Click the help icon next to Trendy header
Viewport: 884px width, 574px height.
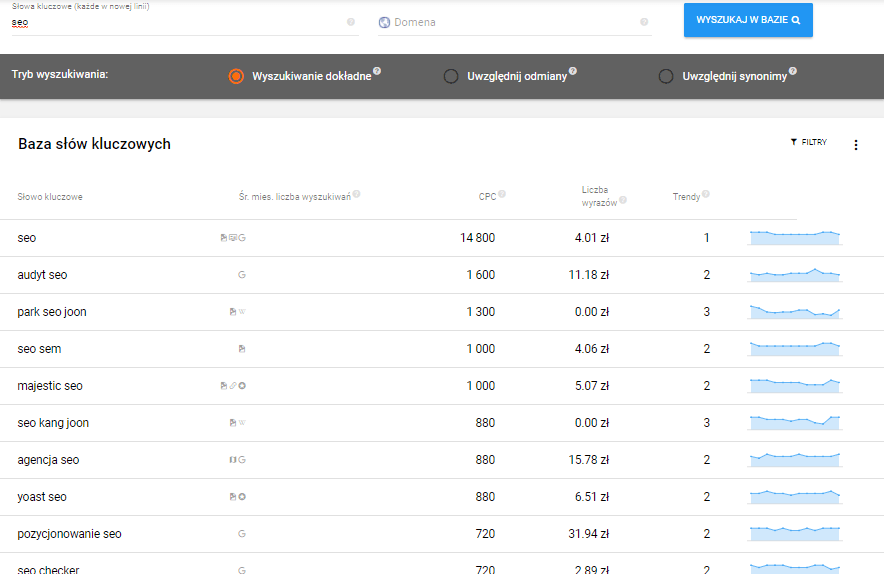click(x=705, y=194)
